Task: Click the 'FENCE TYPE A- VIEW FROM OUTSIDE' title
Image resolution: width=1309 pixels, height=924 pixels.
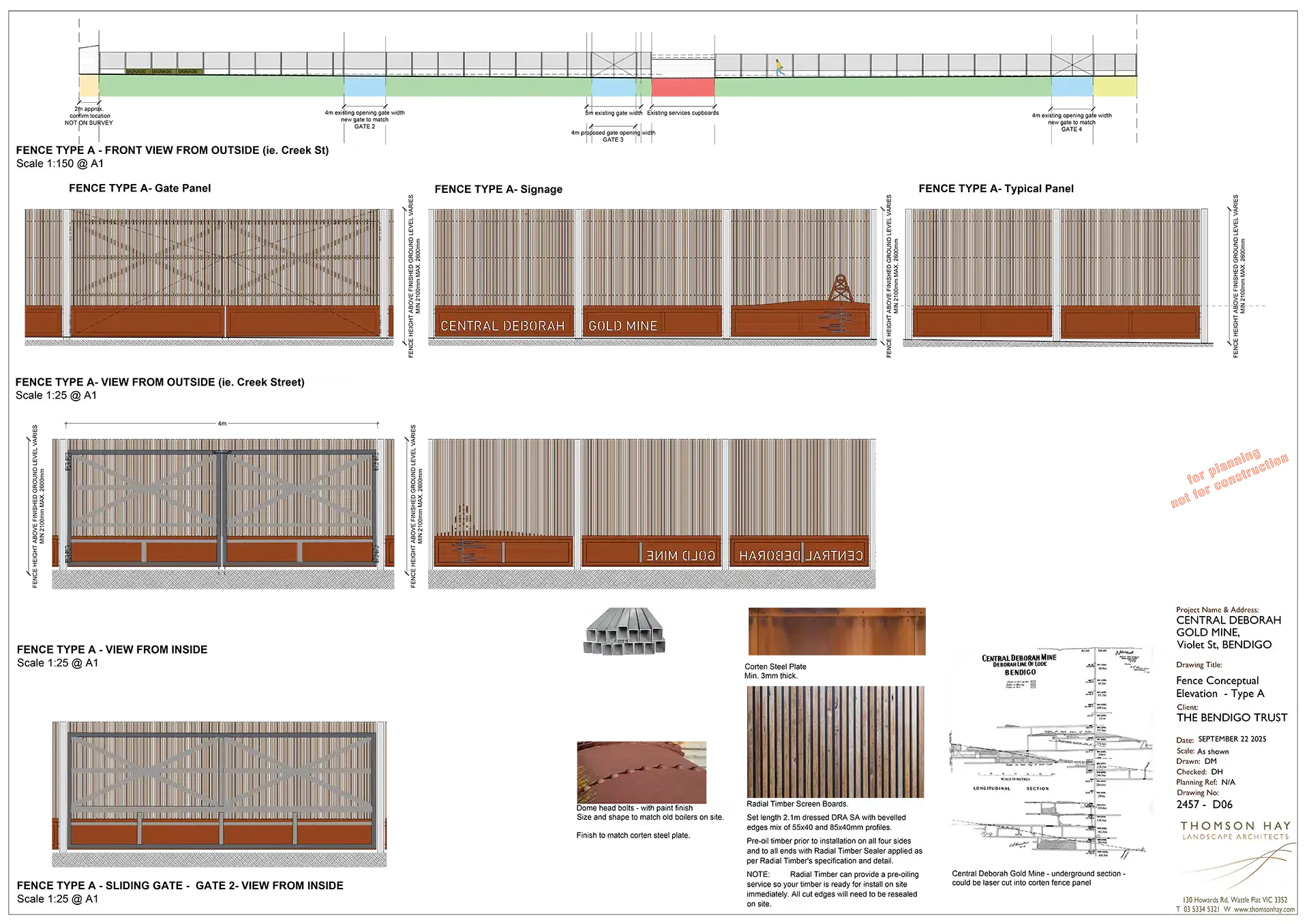Action: click(x=160, y=382)
